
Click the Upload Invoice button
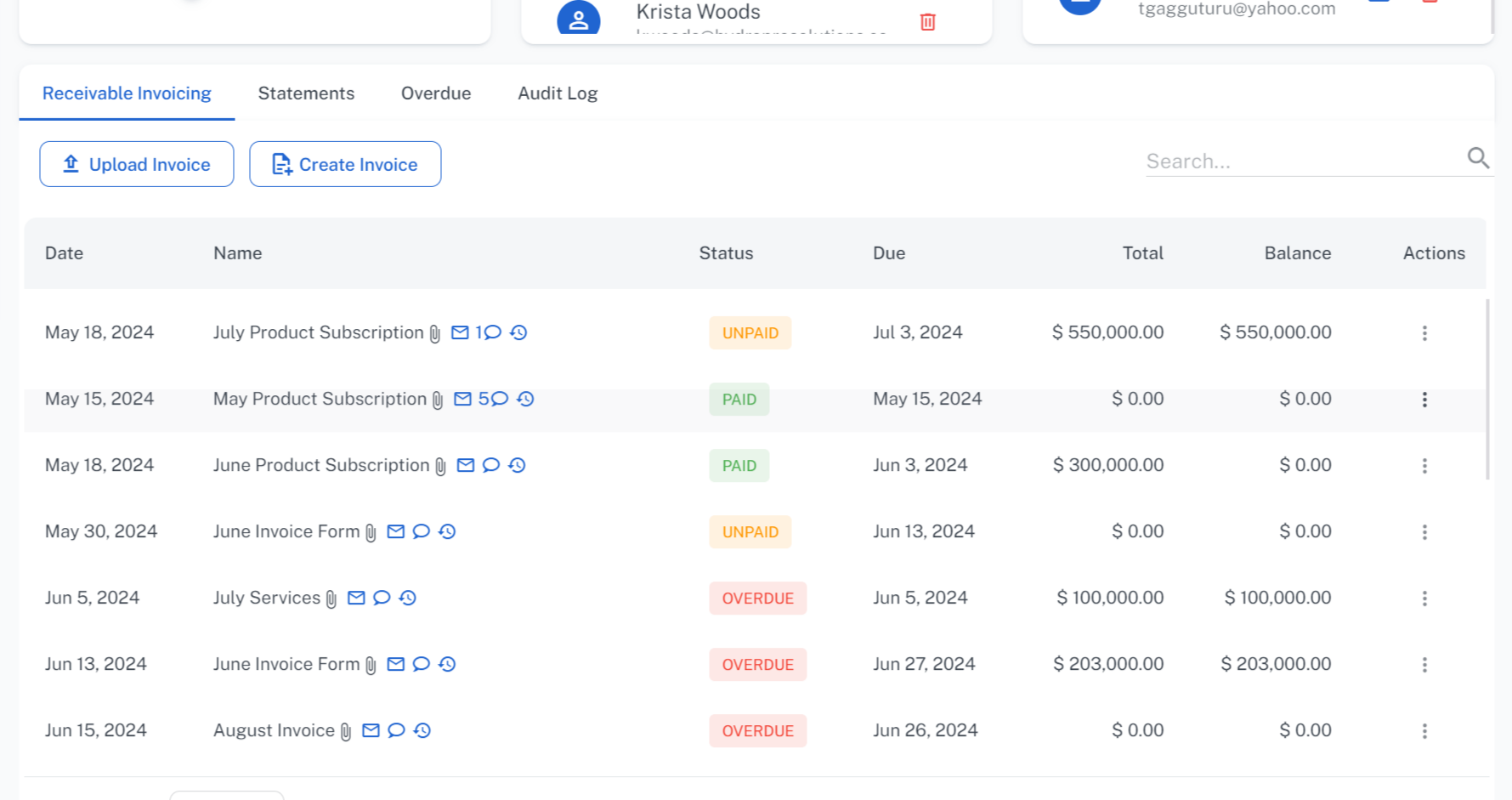(137, 164)
